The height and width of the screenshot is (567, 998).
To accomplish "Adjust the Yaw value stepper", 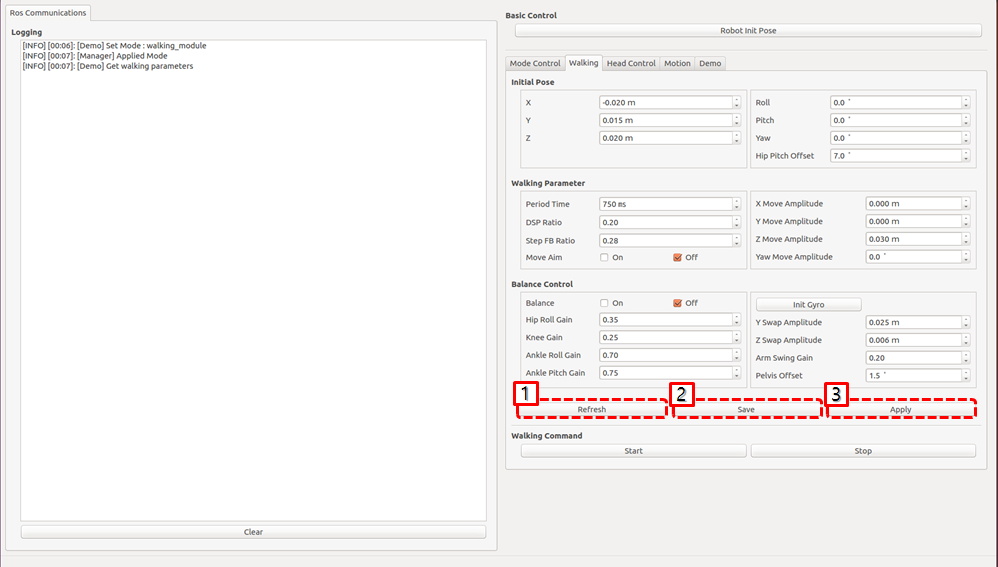I will point(966,138).
